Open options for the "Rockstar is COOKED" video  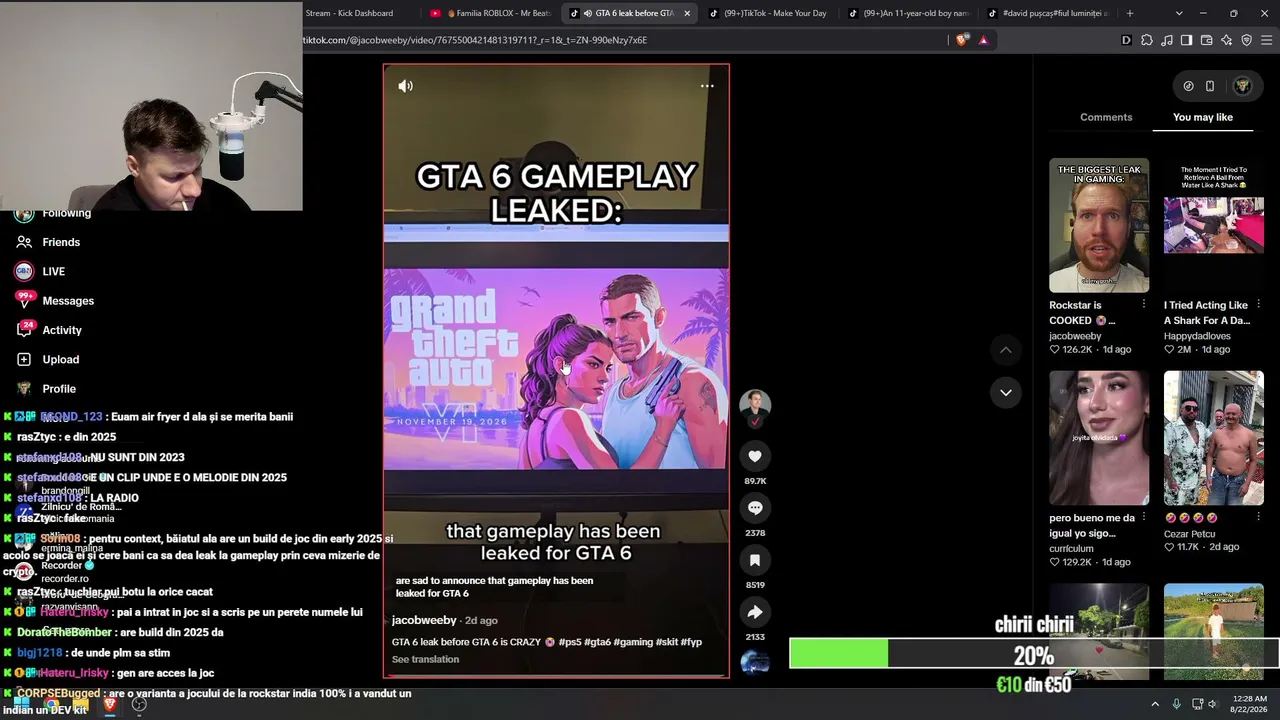(x=1143, y=304)
